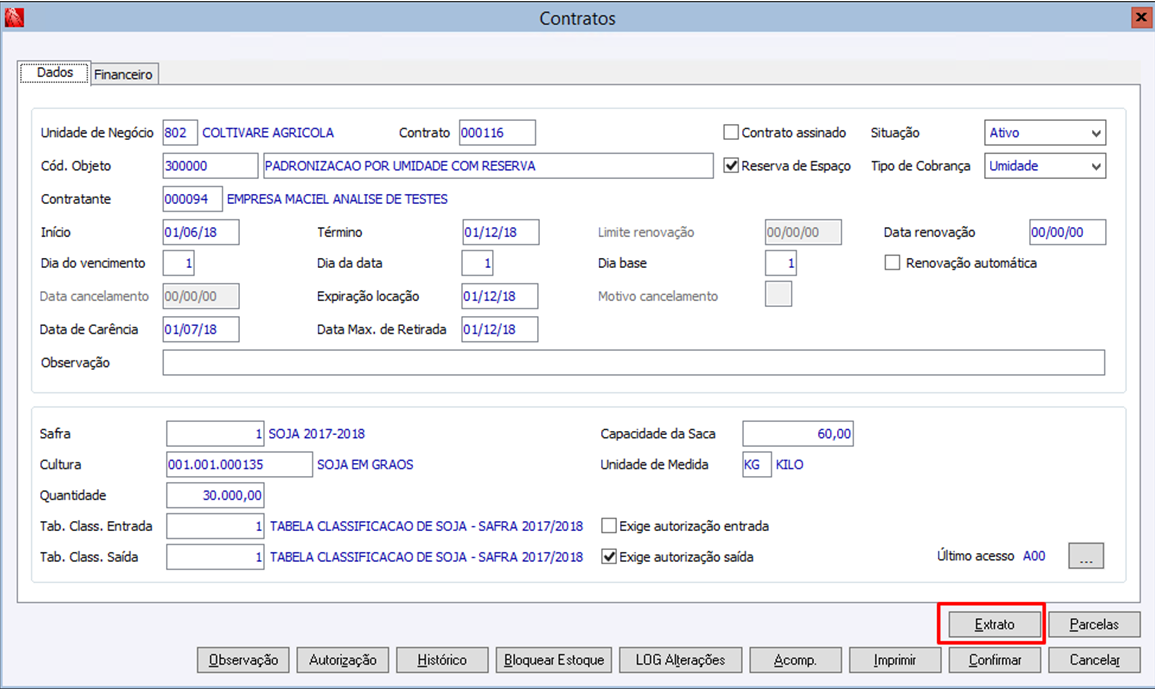Open the LOG Alterações window

click(680, 660)
